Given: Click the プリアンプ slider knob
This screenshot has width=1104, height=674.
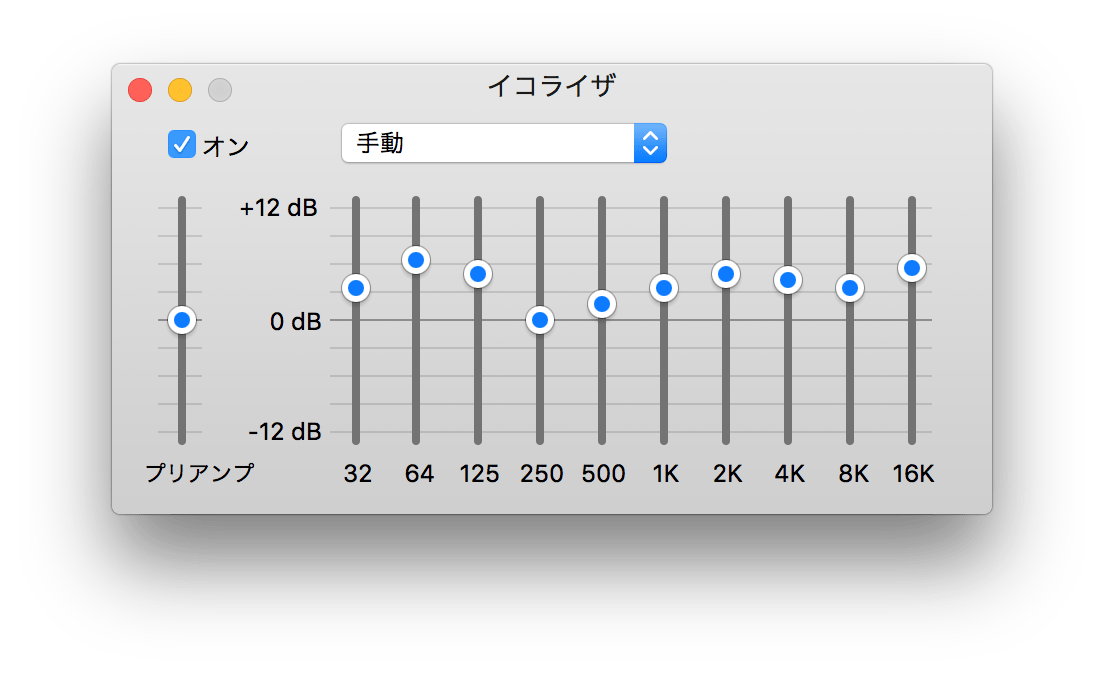Looking at the screenshot, I should tap(182, 320).
